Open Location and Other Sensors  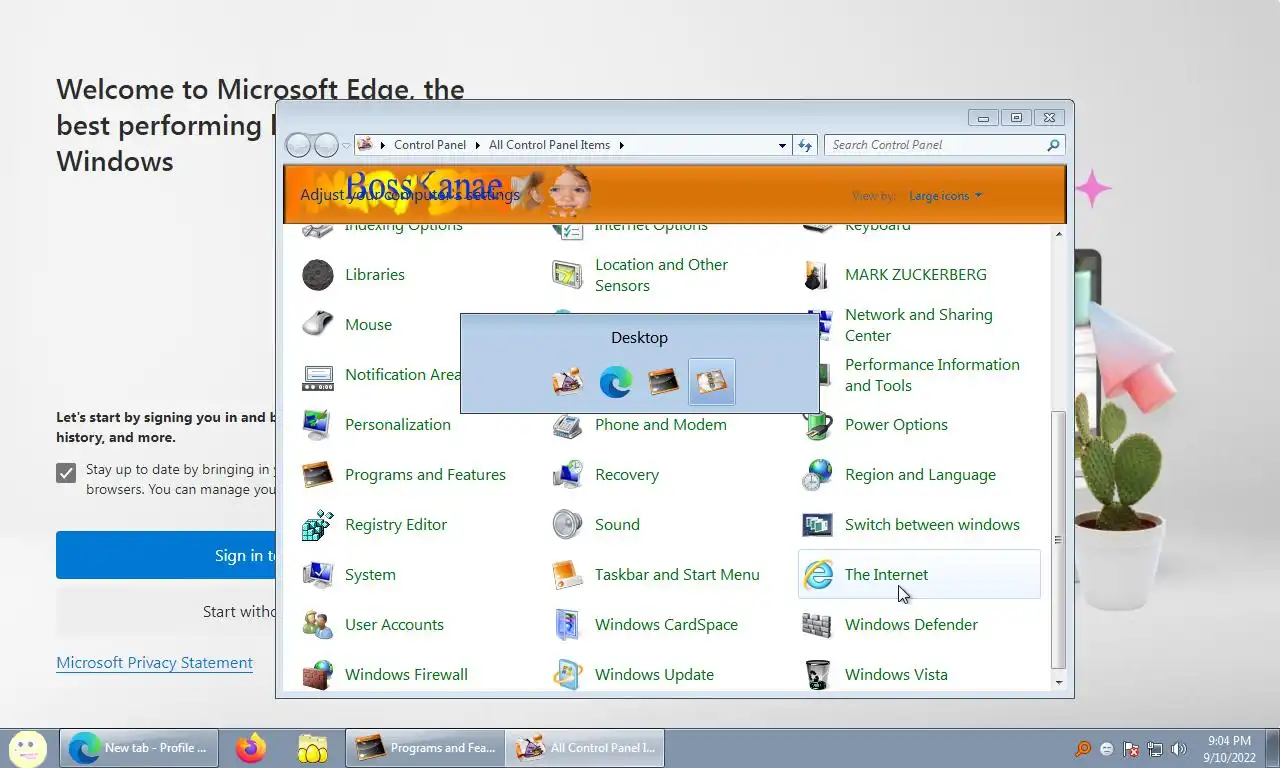[661, 274]
